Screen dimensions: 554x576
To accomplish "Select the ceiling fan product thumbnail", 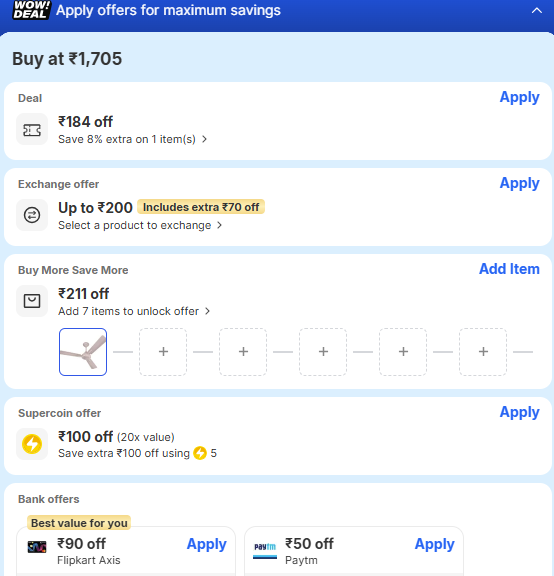I will click(x=83, y=352).
